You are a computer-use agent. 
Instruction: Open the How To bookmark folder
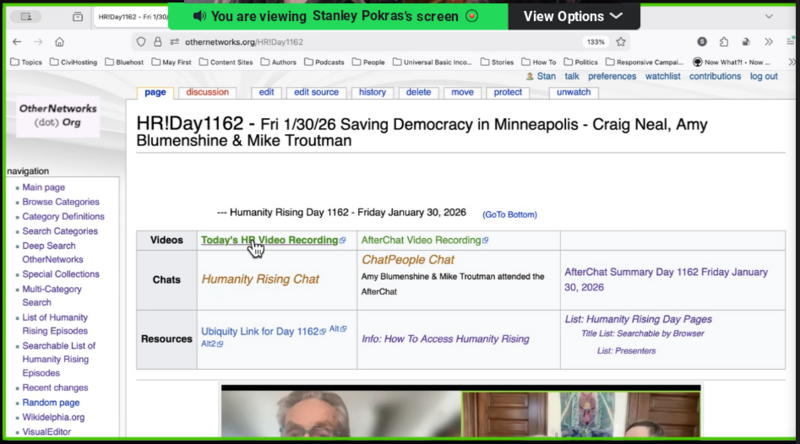(539, 62)
